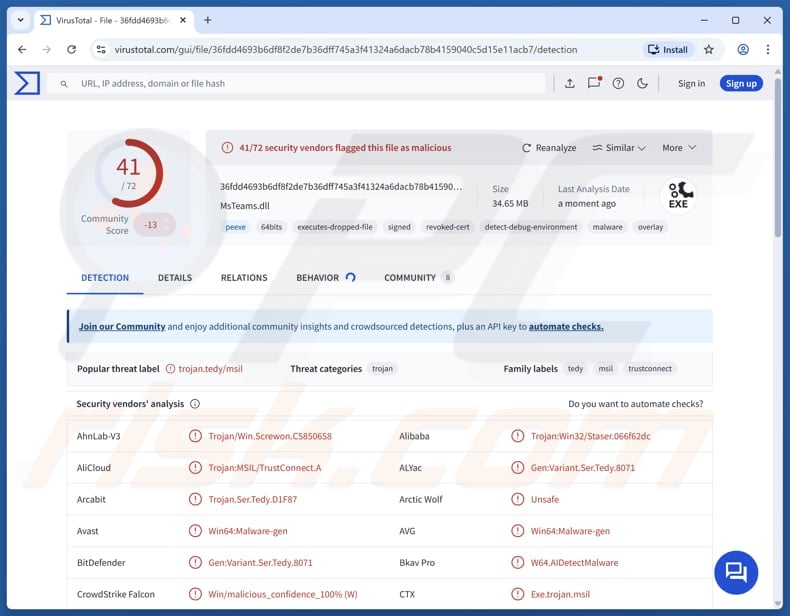
Task: Click the search magnifier icon
Action: (x=64, y=84)
